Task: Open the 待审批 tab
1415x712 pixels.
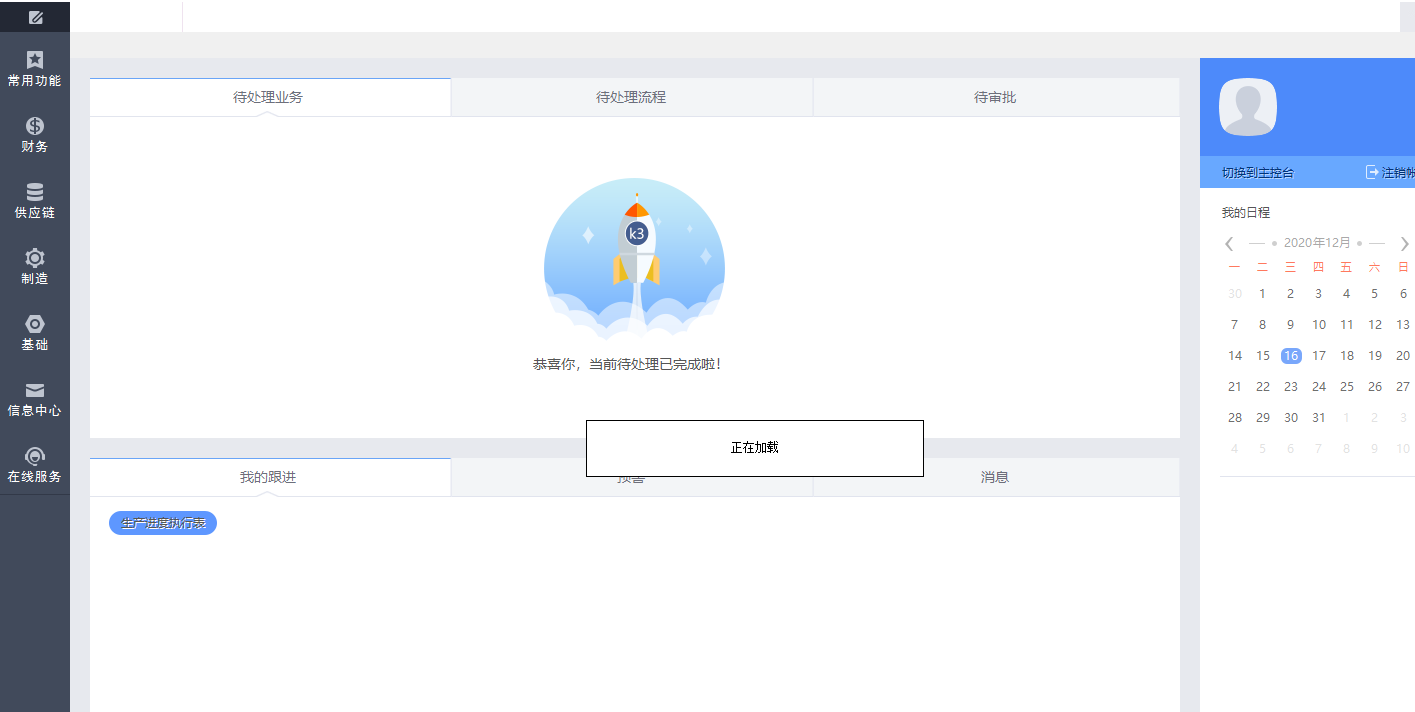Action: click(x=995, y=97)
